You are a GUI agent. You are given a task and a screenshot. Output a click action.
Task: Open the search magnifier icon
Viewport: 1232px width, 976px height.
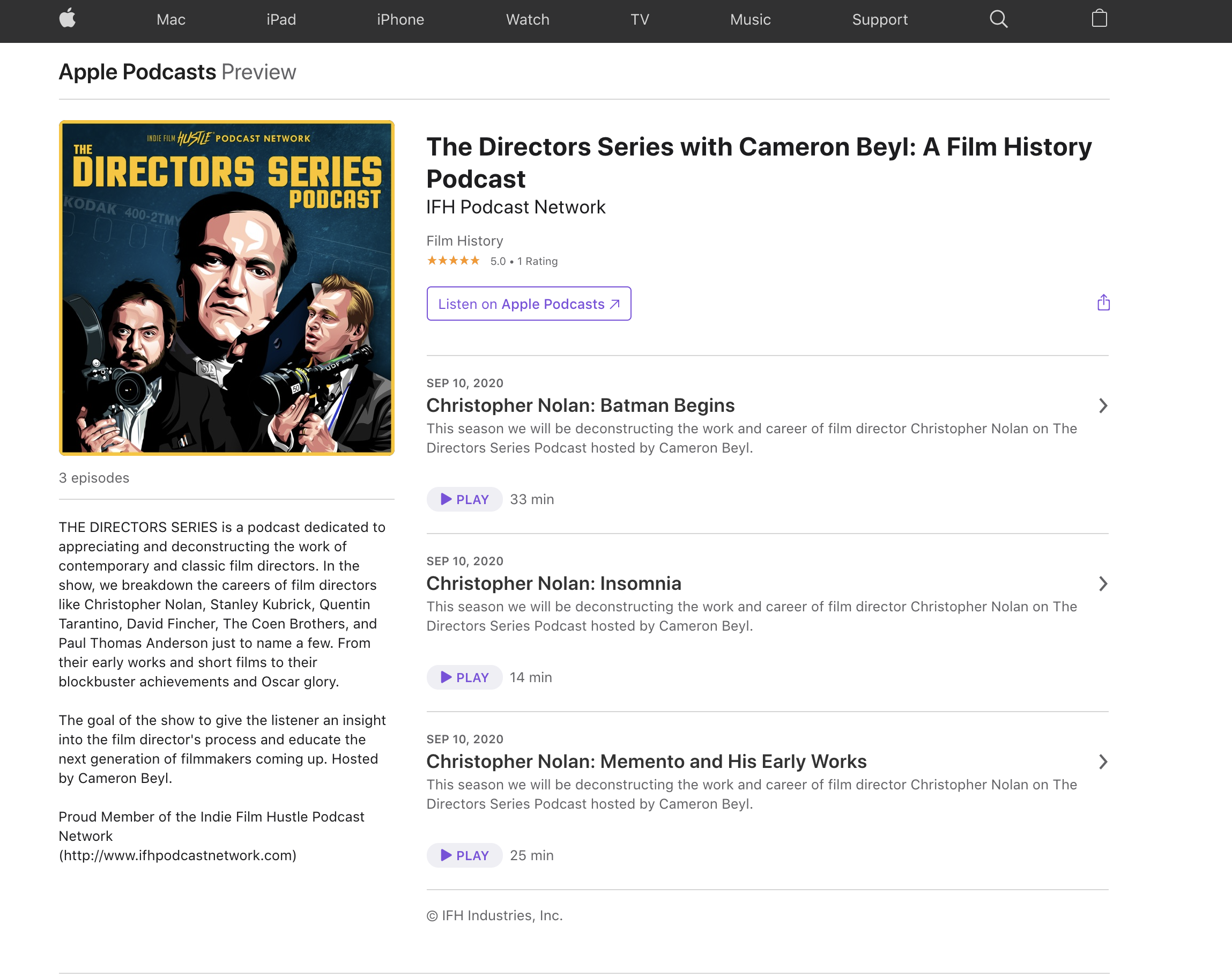(998, 19)
